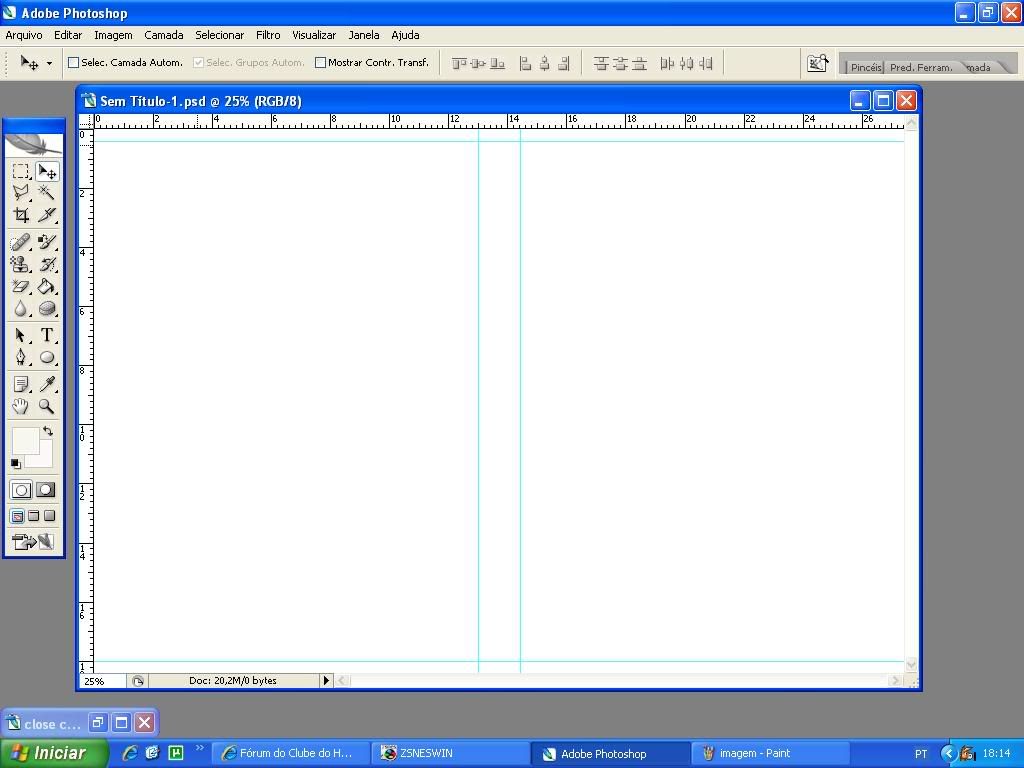Select the Eyedropper tool
This screenshot has height=768, width=1024.
point(46,385)
